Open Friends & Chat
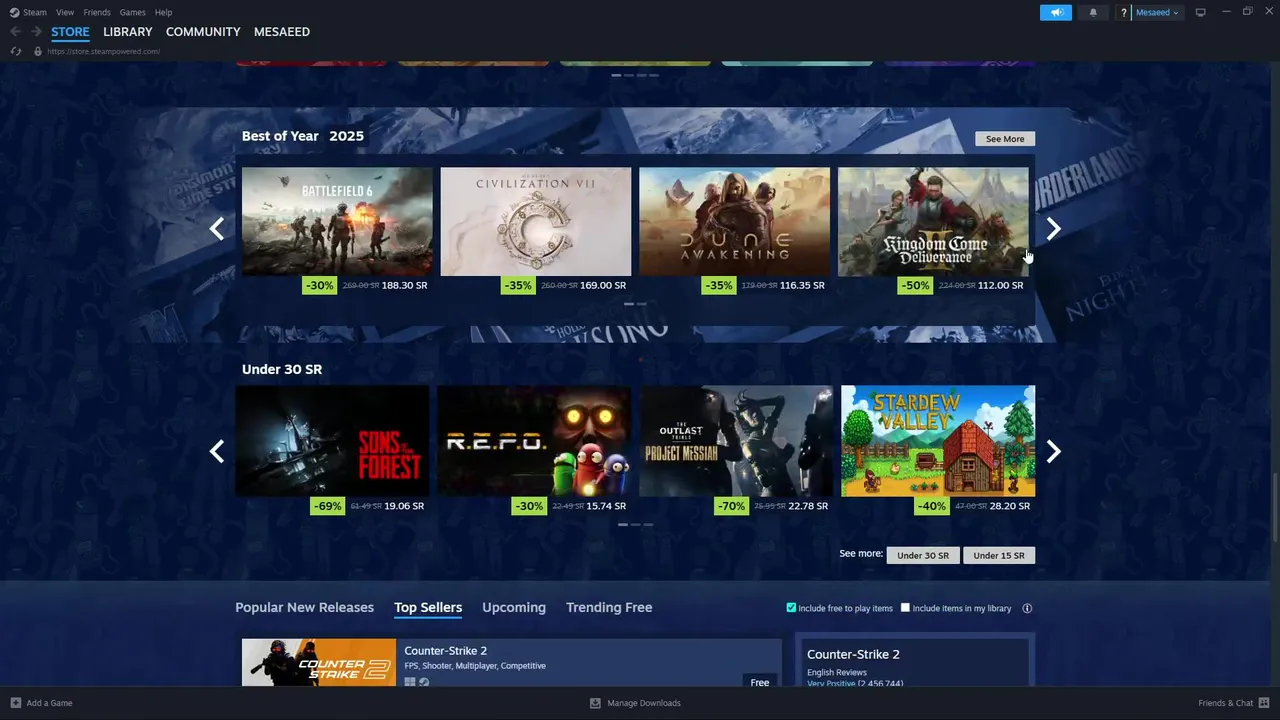 [x=1234, y=703]
